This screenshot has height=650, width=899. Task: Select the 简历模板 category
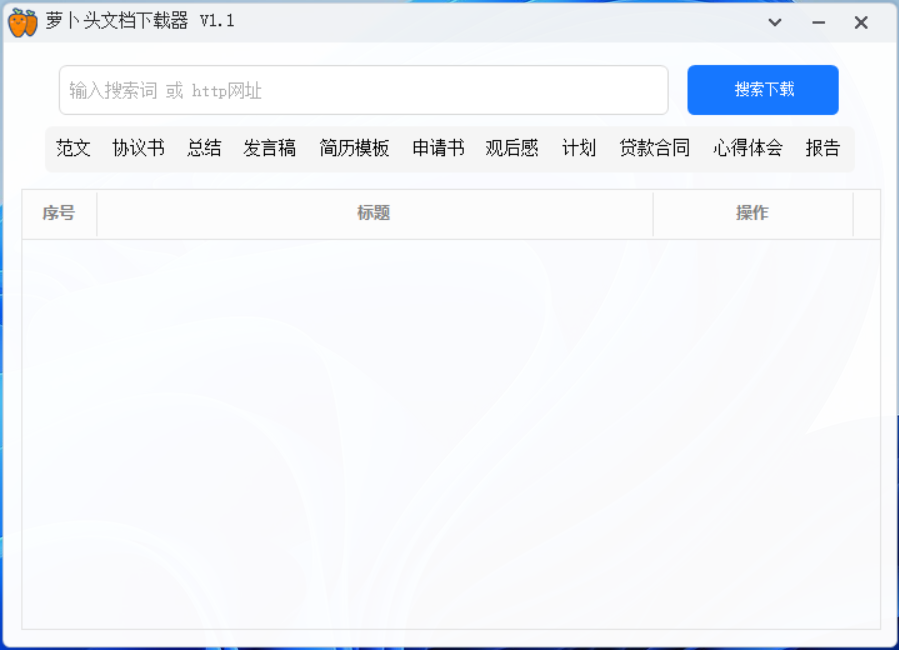(x=353, y=147)
